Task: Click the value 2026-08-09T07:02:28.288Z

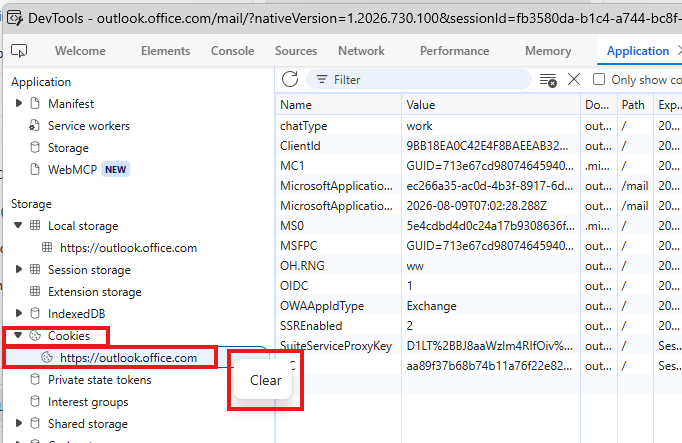Action: click(476, 206)
